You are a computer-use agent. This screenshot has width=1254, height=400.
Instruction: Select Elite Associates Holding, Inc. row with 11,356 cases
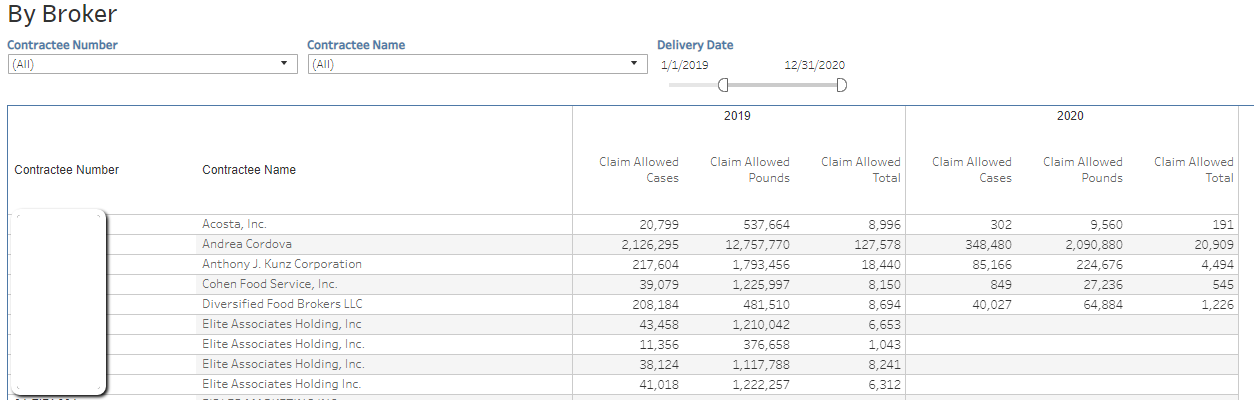click(283, 345)
